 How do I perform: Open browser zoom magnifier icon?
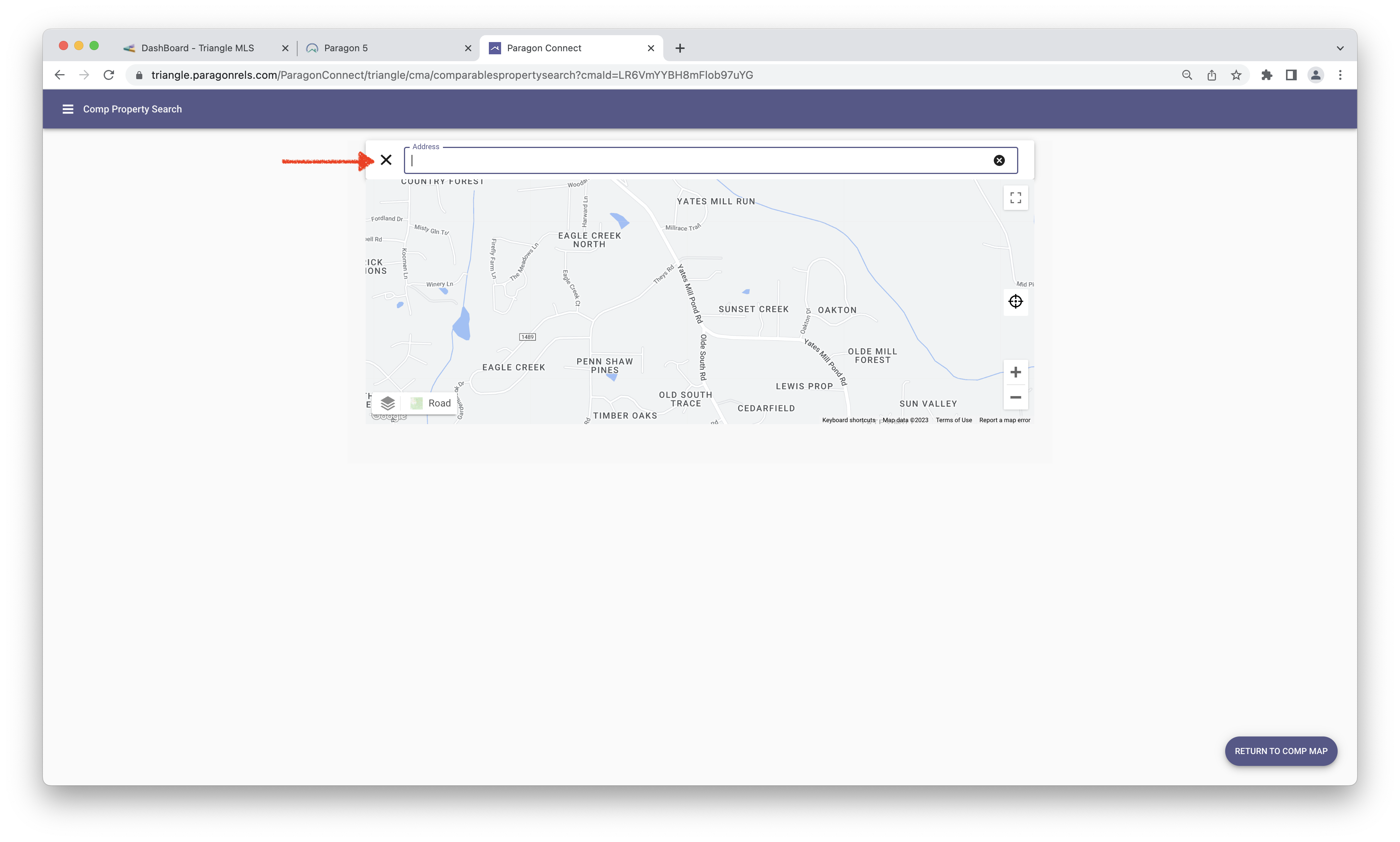pos(1187,75)
